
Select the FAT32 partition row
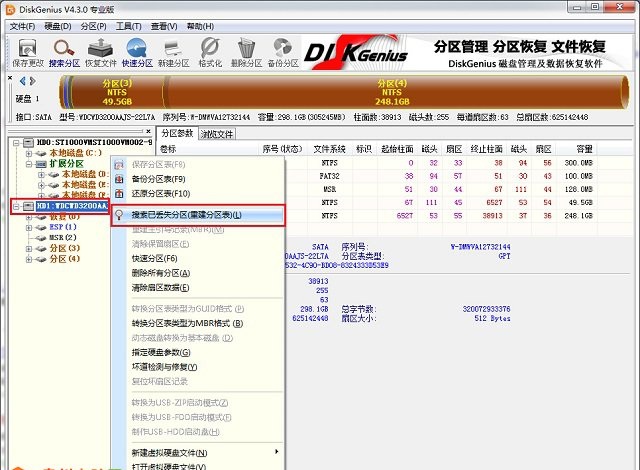(x=439, y=176)
